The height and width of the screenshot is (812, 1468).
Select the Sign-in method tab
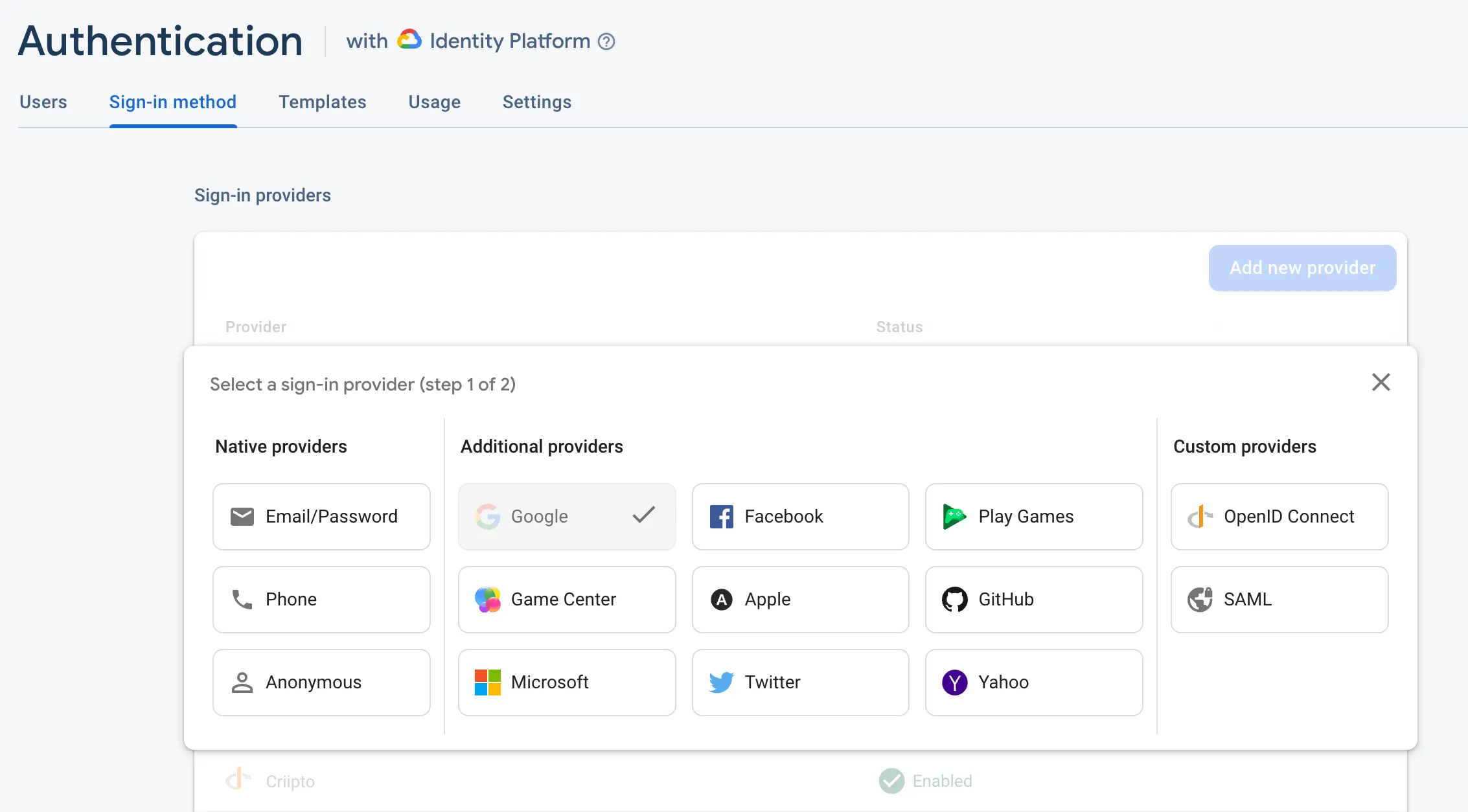click(173, 102)
